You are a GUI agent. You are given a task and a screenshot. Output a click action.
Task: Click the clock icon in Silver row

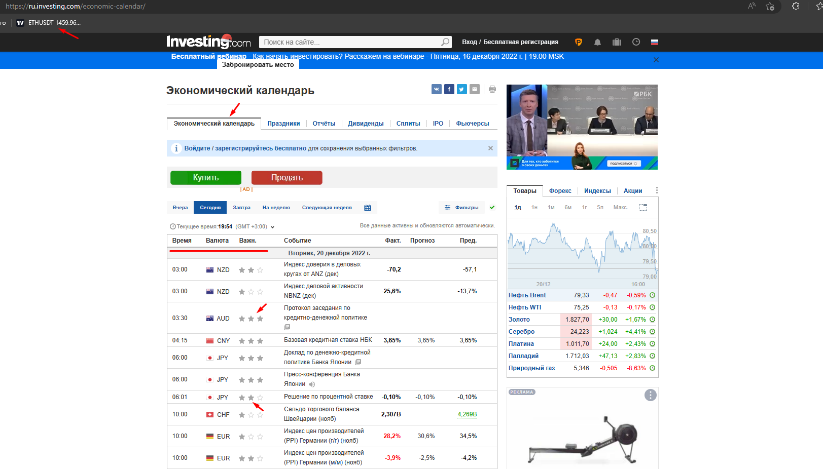pos(652,332)
